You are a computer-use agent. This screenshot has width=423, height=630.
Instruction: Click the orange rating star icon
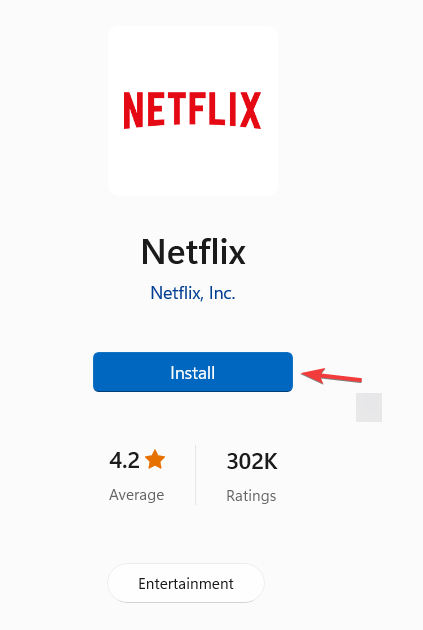155,459
